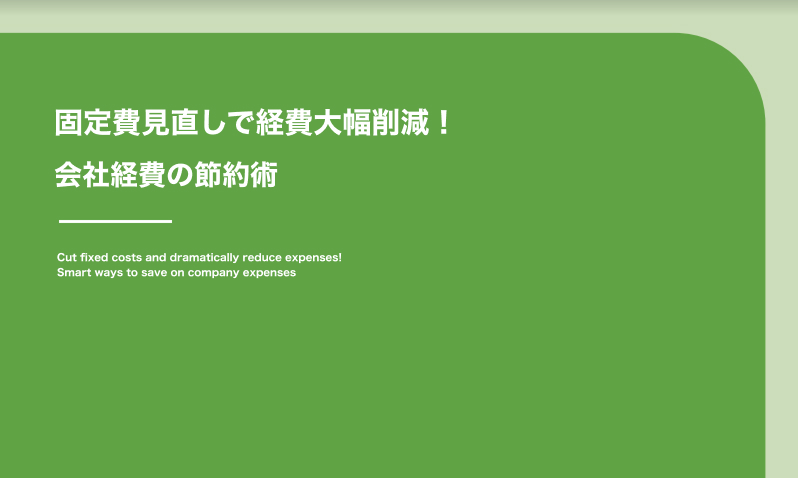Screen dimensions: 798x478
Task: Click the characters 経費大幅削減 in the headline
Action: tap(342, 124)
